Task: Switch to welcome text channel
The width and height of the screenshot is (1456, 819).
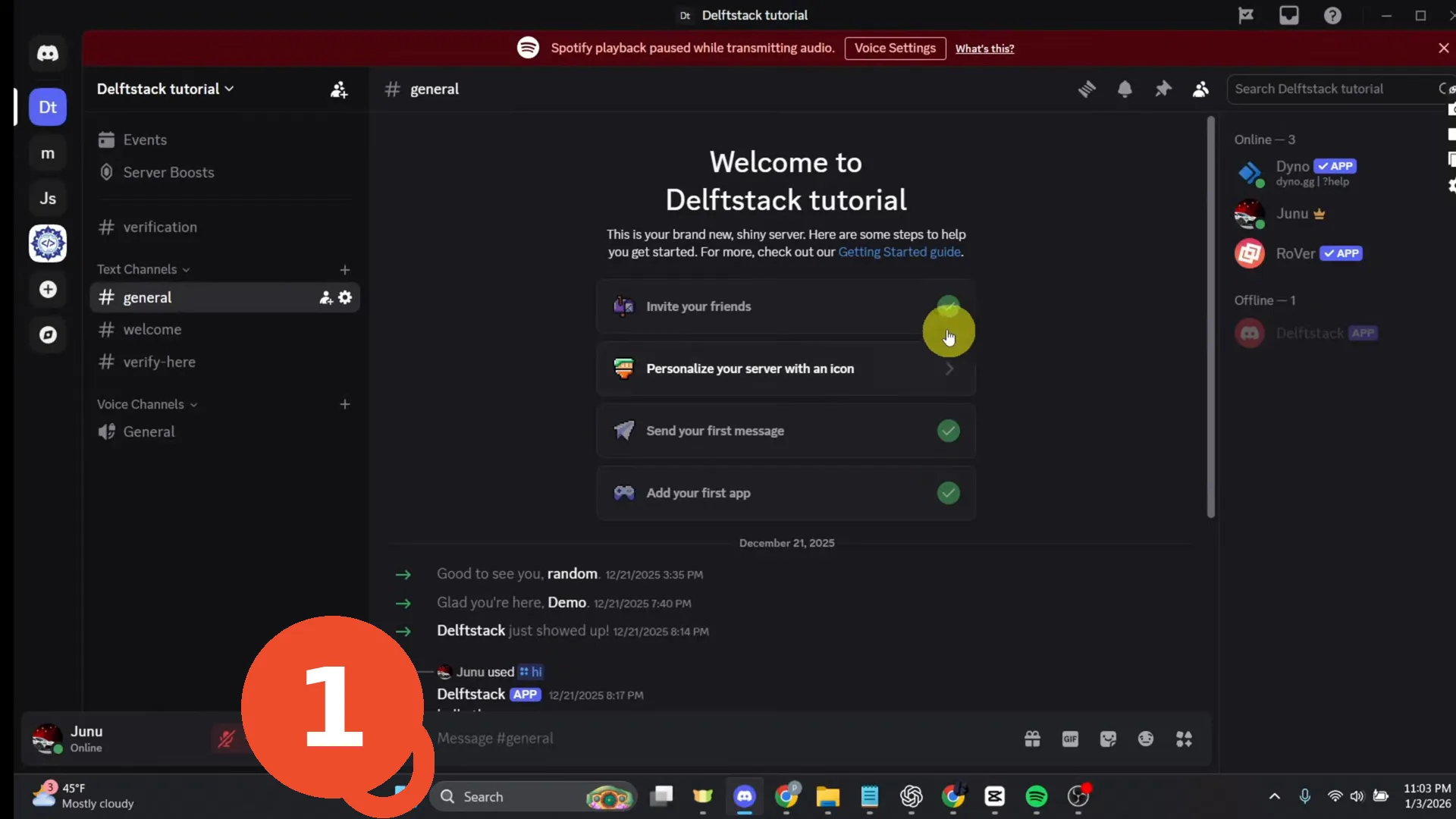Action: click(x=224, y=330)
